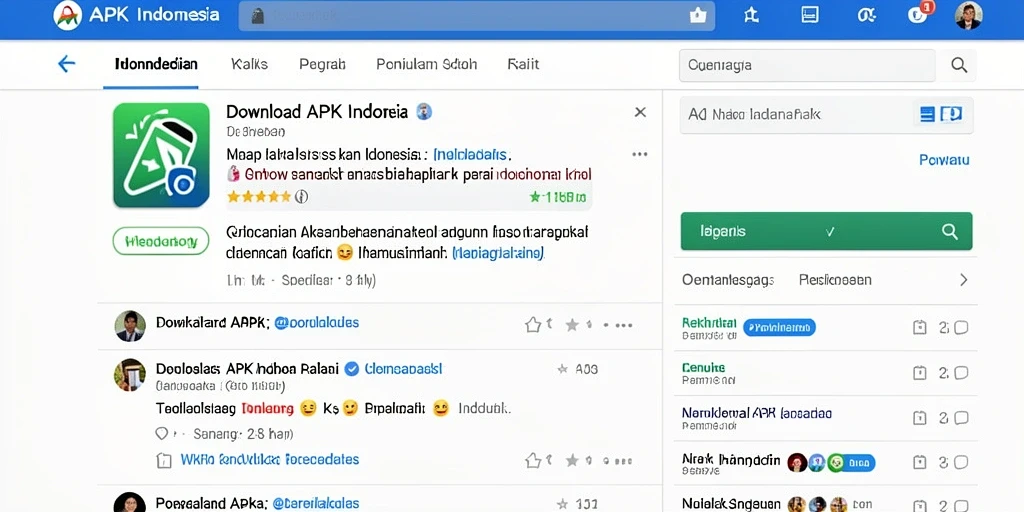Go back with the blue arrow
Viewport: 1024px width, 512px height.
pos(67,64)
